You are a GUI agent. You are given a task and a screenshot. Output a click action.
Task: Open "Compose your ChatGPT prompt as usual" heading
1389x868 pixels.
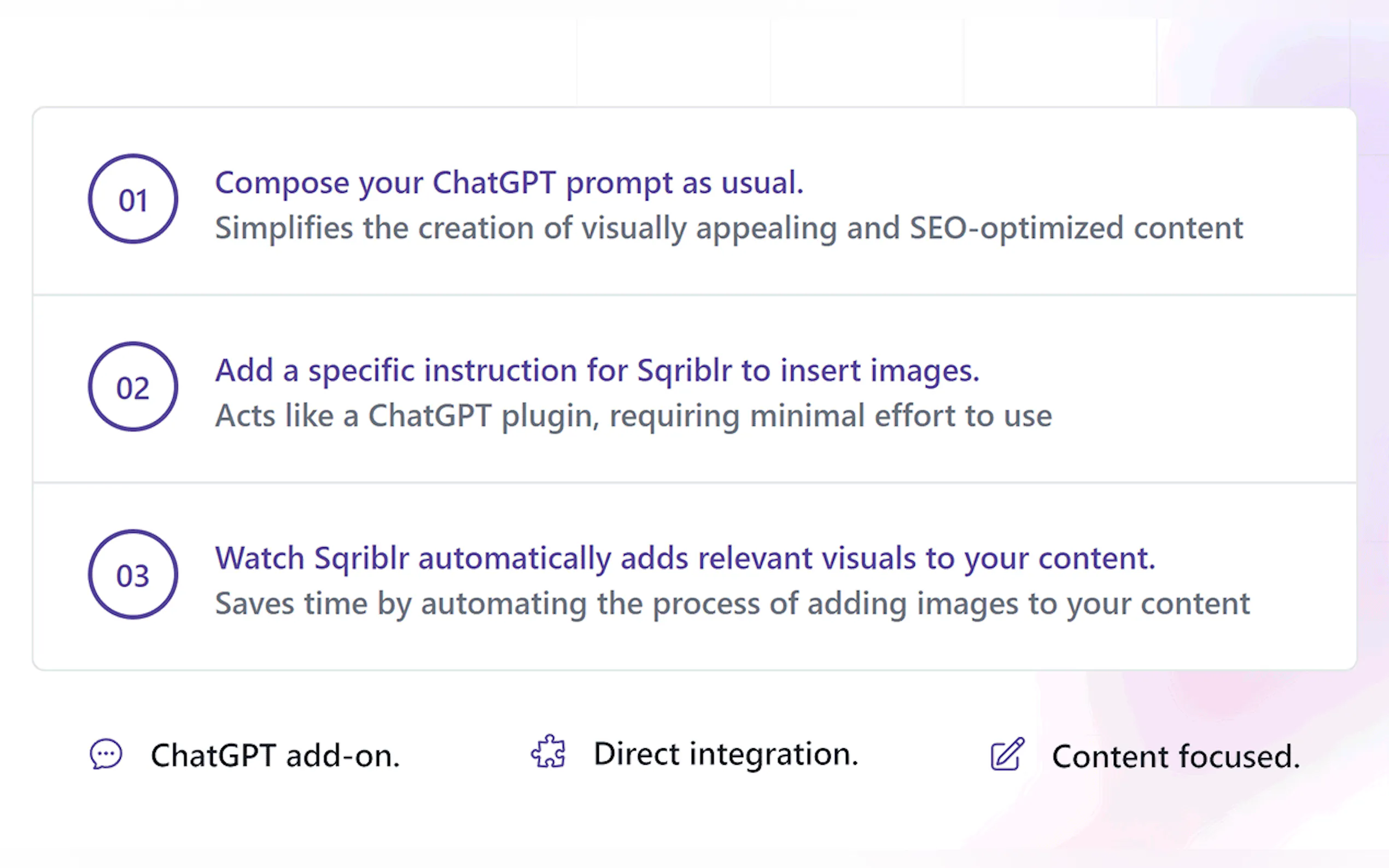[509, 183]
